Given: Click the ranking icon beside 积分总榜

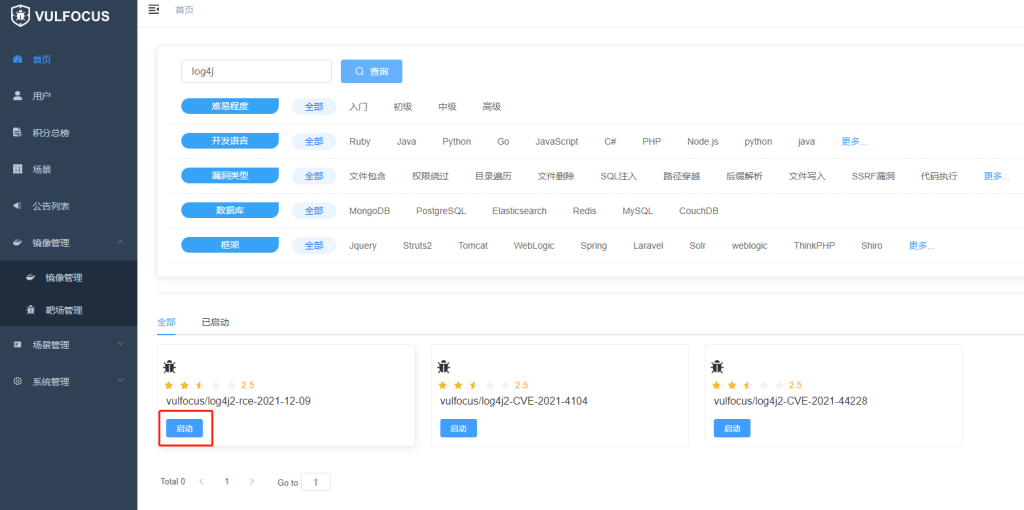Looking at the screenshot, I should (18, 133).
